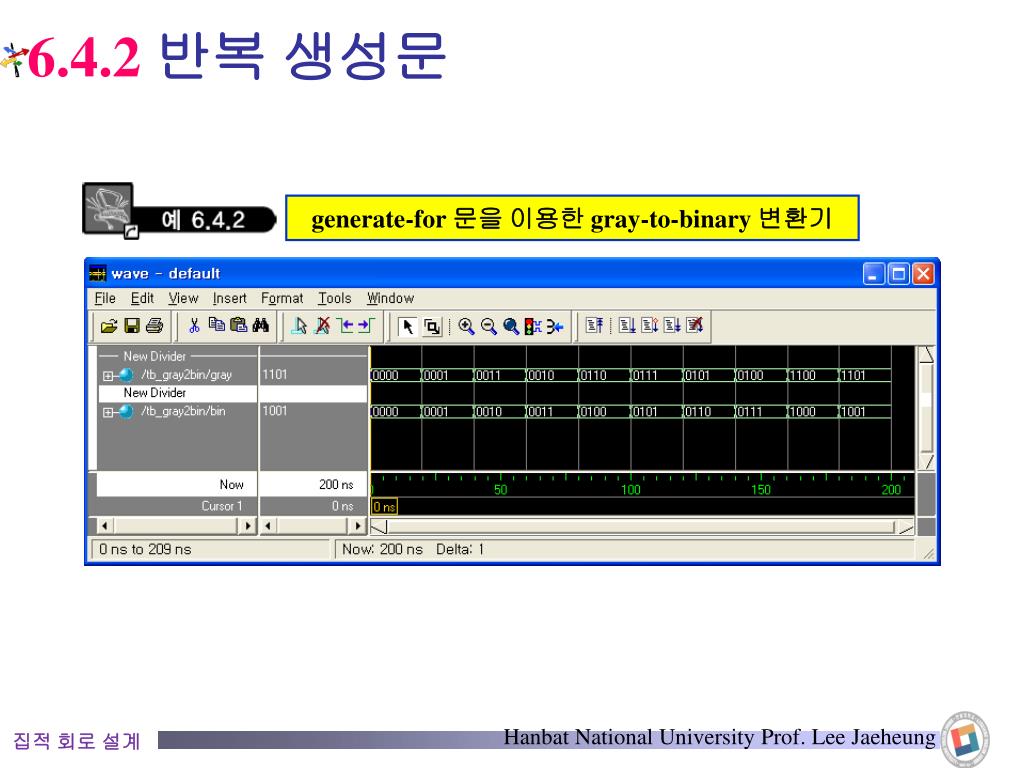Close the wave window
This screenshot has width=1024, height=768.
pos(923,274)
